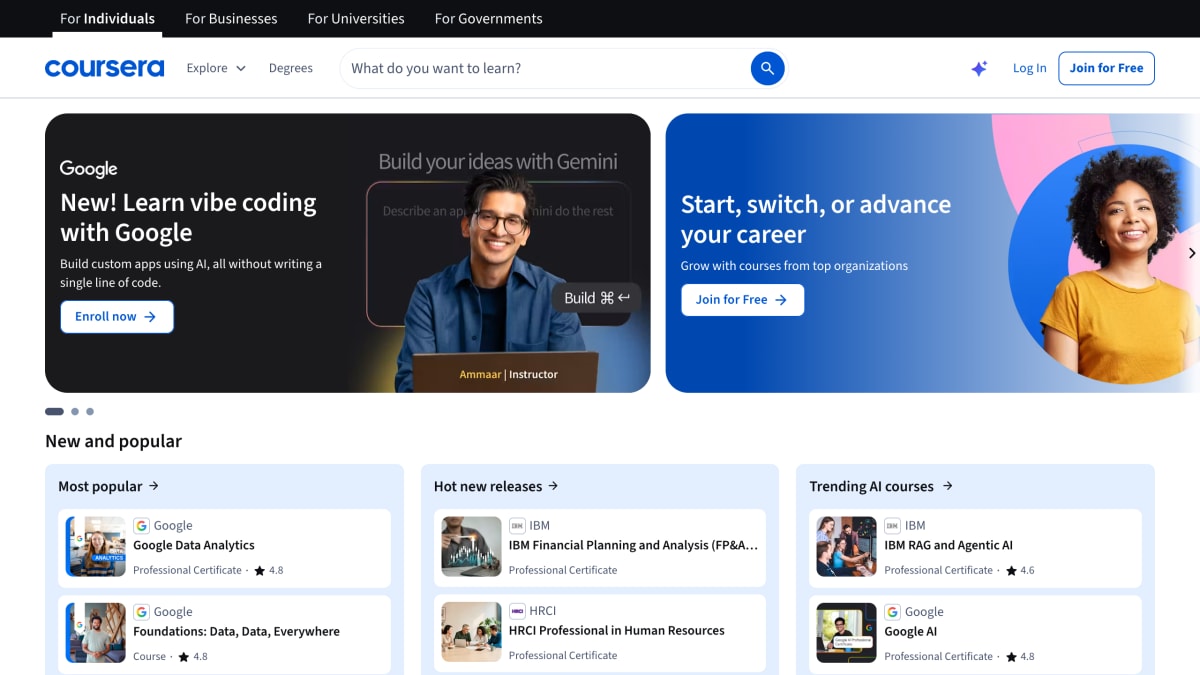Click the 'IBM Financial Planning and Analysis' title
The height and width of the screenshot is (675, 1200).
[x=633, y=545]
